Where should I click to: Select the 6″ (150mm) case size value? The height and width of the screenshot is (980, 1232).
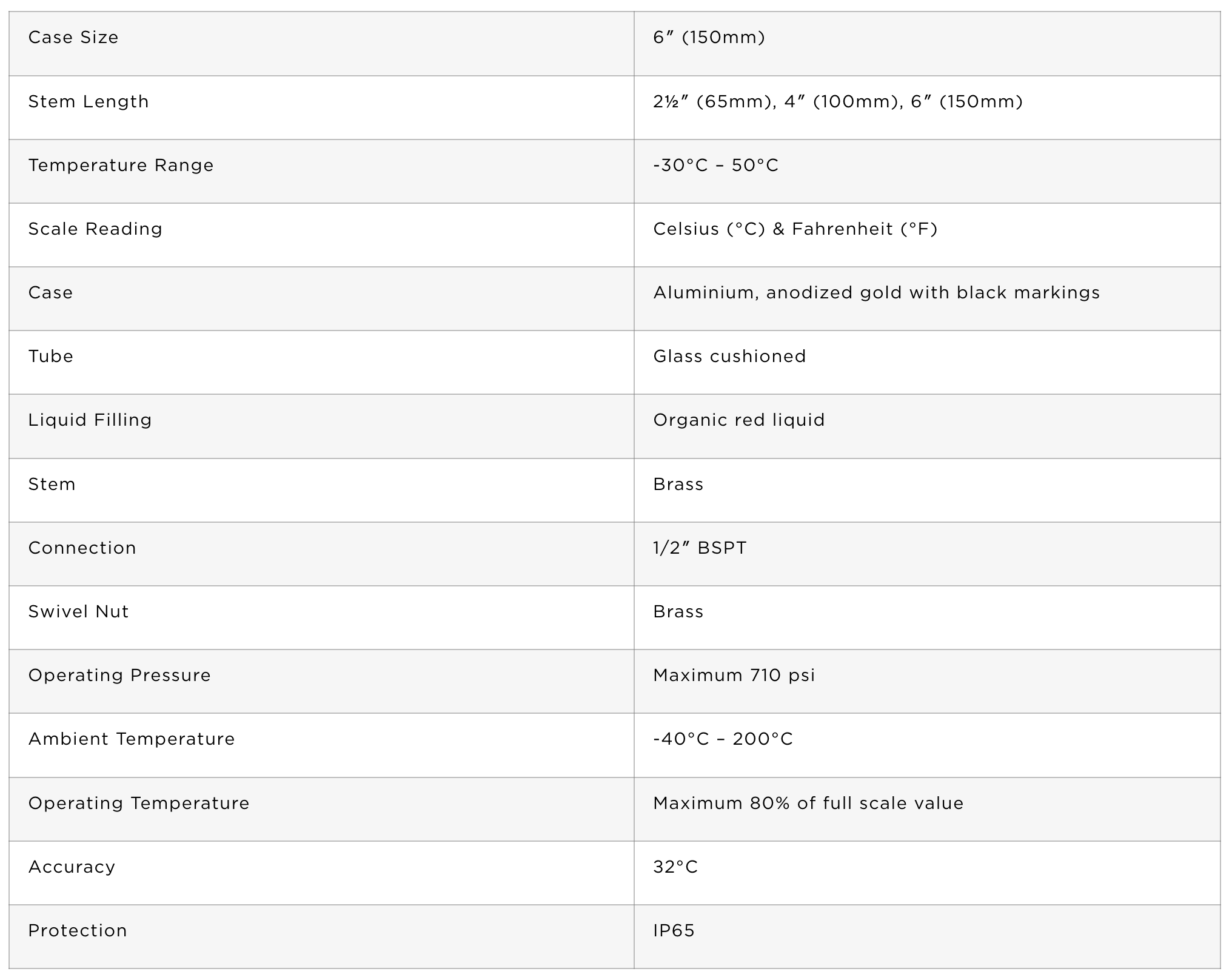(x=709, y=38)
